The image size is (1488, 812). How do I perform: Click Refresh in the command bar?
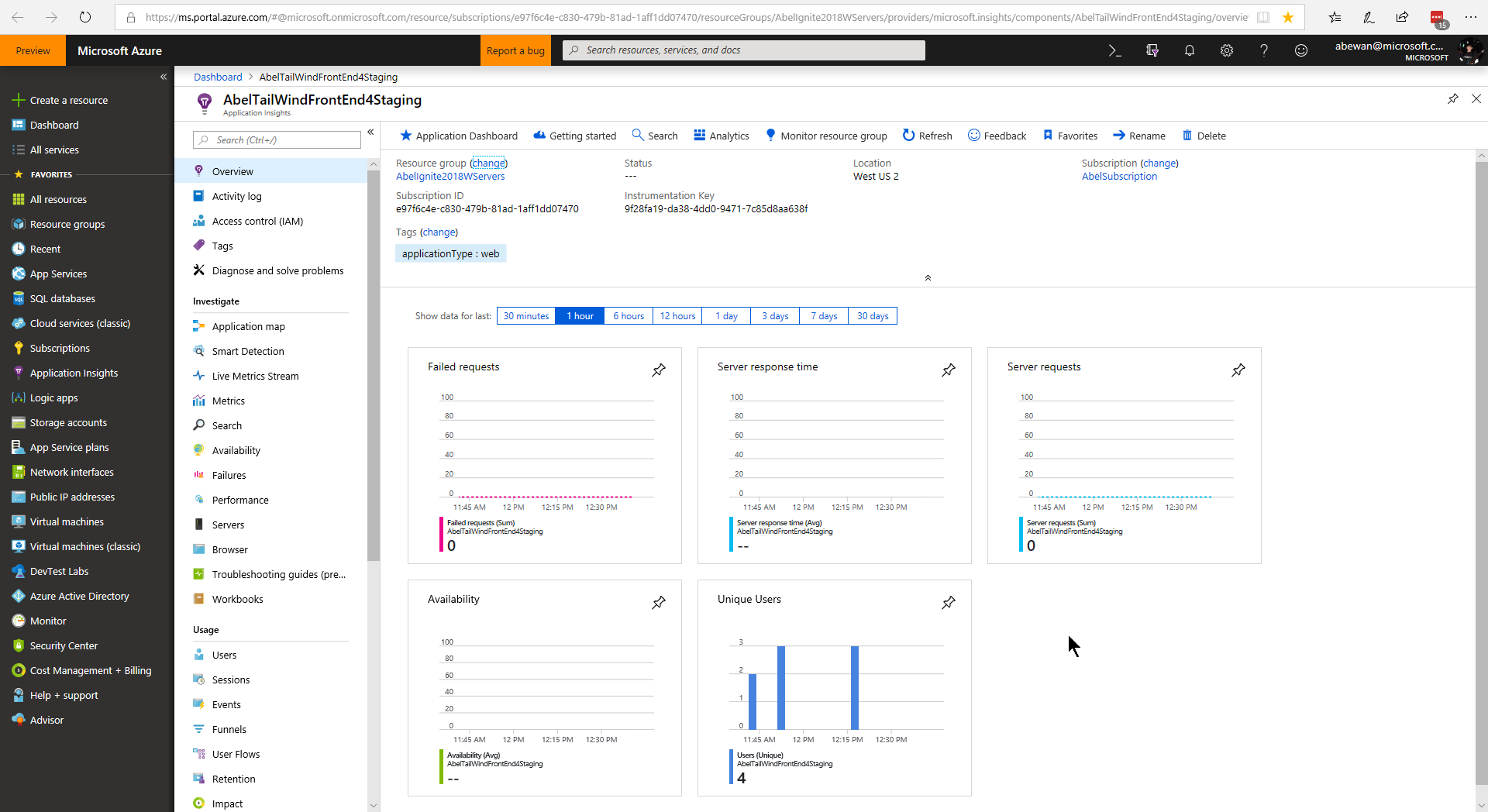click(927, 136)
